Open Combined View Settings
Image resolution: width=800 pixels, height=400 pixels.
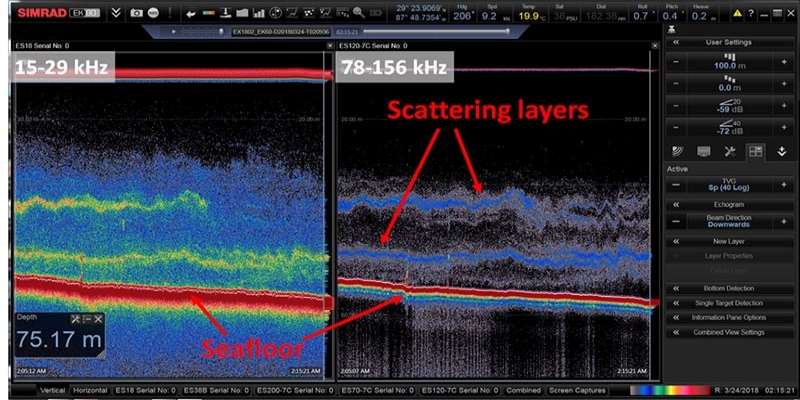tap(730, 332)
